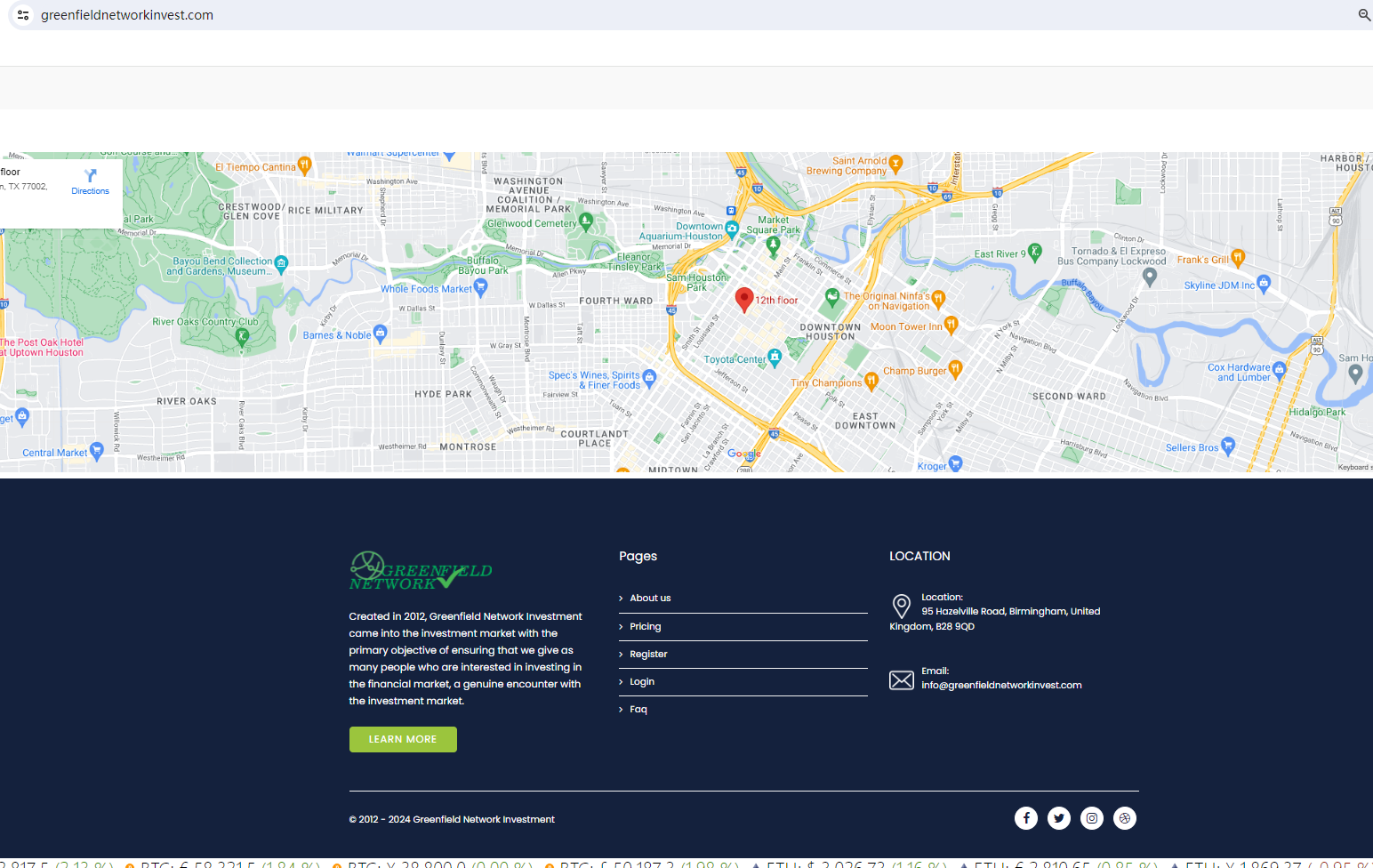Click the site settings icon in address bar

(x=23, y=15)
